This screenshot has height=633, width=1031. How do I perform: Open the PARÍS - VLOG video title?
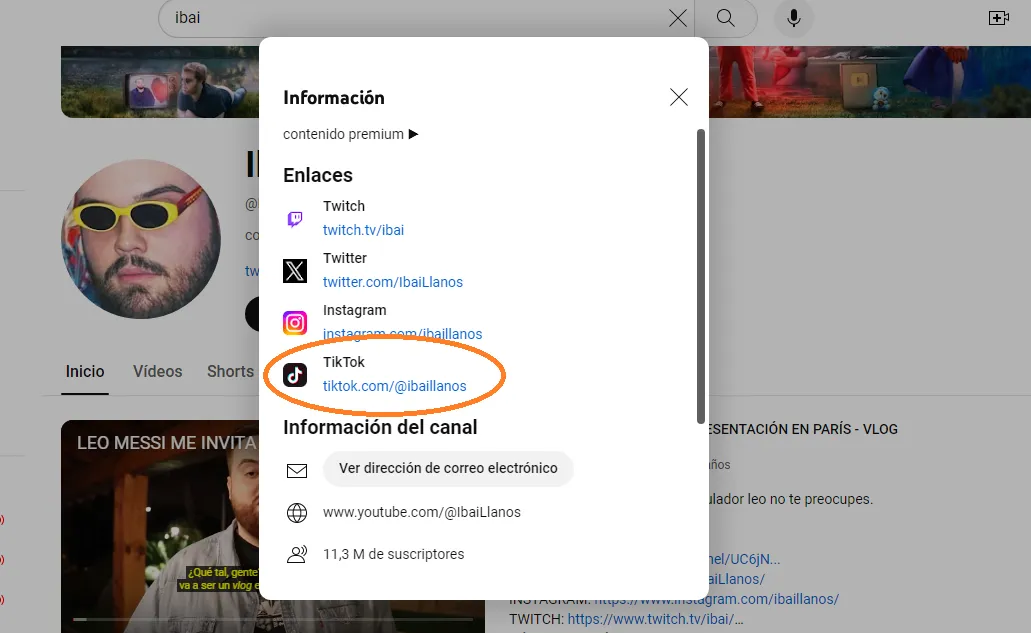coord(803,429)
